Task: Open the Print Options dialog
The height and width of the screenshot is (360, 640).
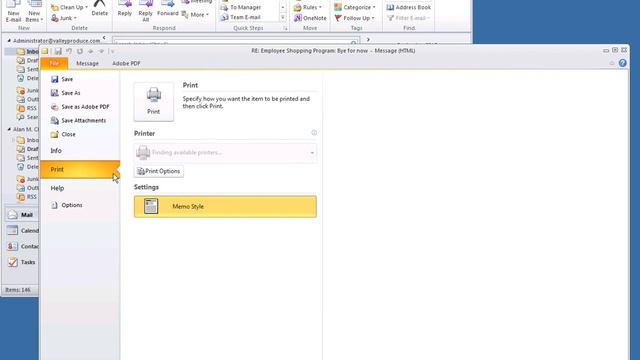Action: click(x=159, y=171)
